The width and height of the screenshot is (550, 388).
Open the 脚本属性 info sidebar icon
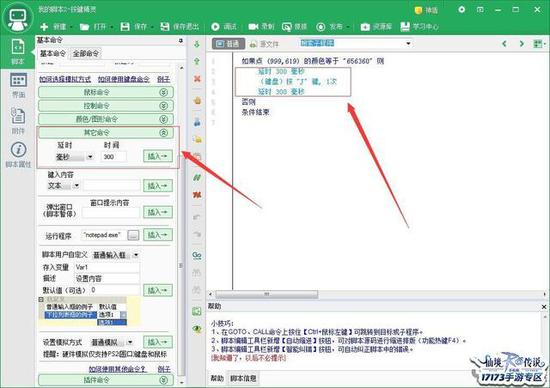18,150
